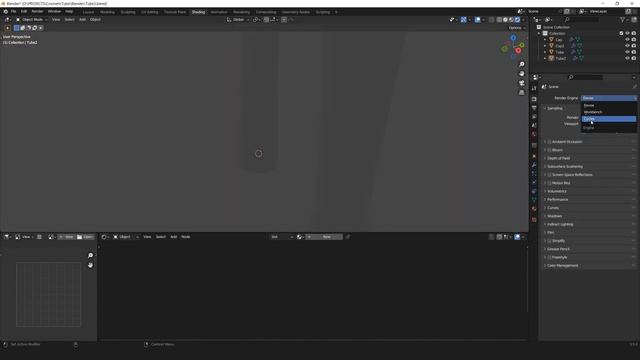The height and width of the screenshot is (360, 640).
Task: Click the pan hand icon in 3D viewport
Action: click(x=522, y=74)
